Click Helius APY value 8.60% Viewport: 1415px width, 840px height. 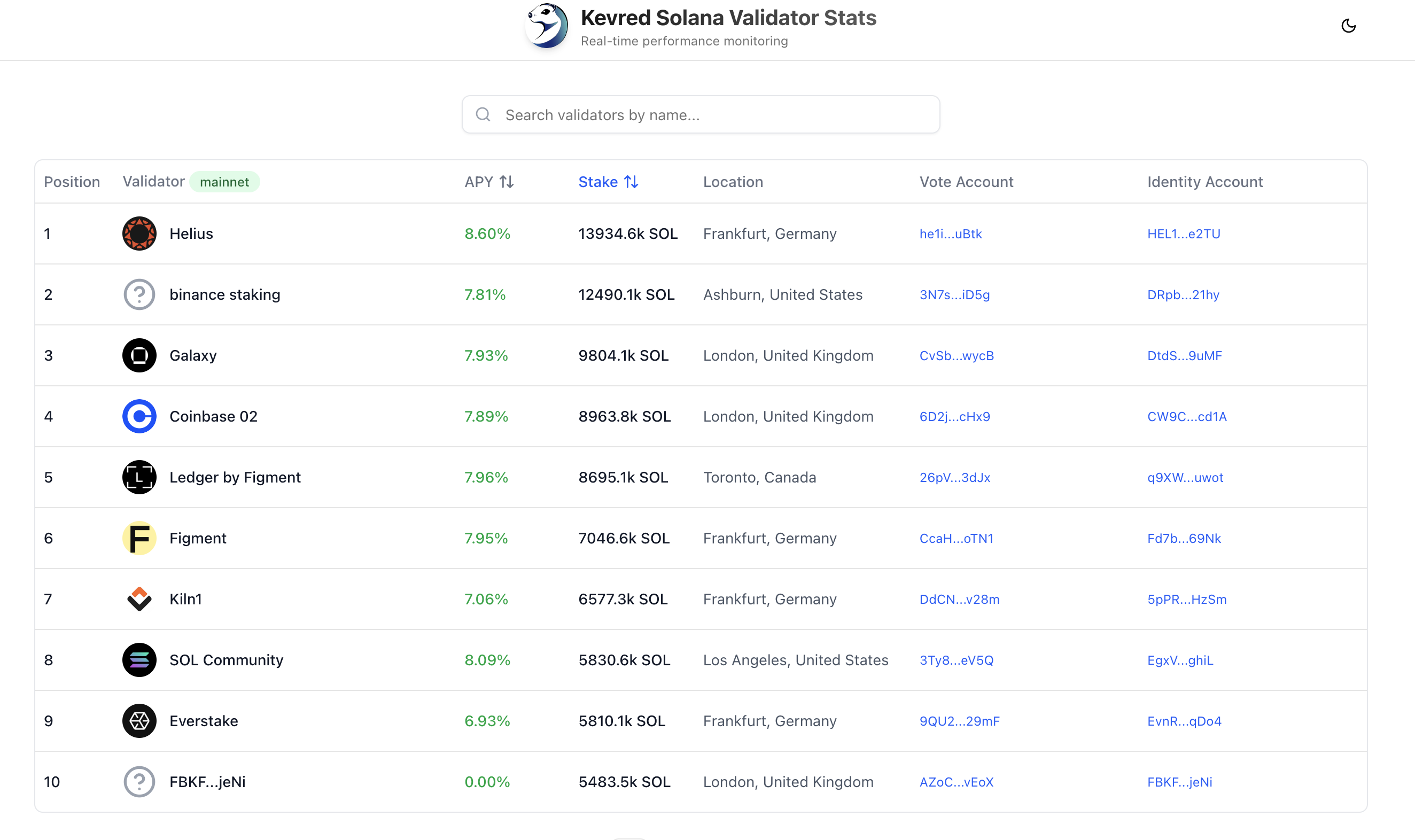(487, 234)
